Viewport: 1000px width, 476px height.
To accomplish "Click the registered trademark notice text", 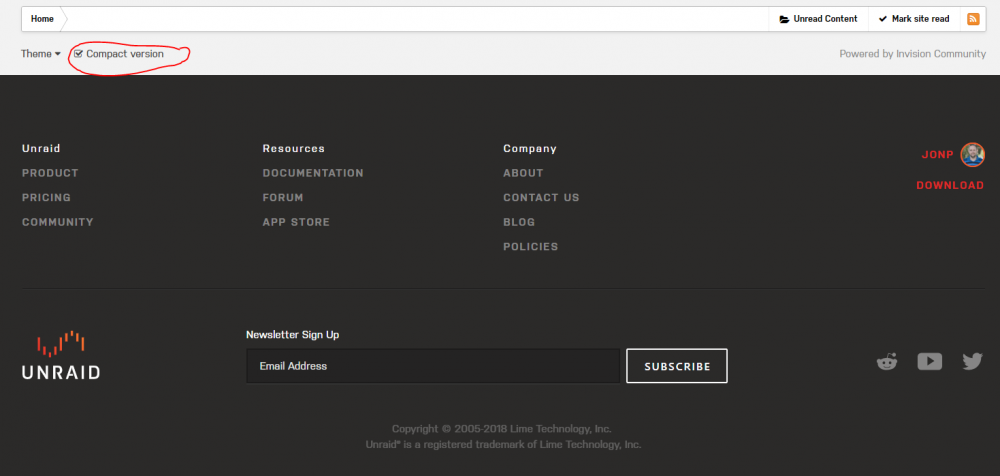I will click(x=503, y=444).
